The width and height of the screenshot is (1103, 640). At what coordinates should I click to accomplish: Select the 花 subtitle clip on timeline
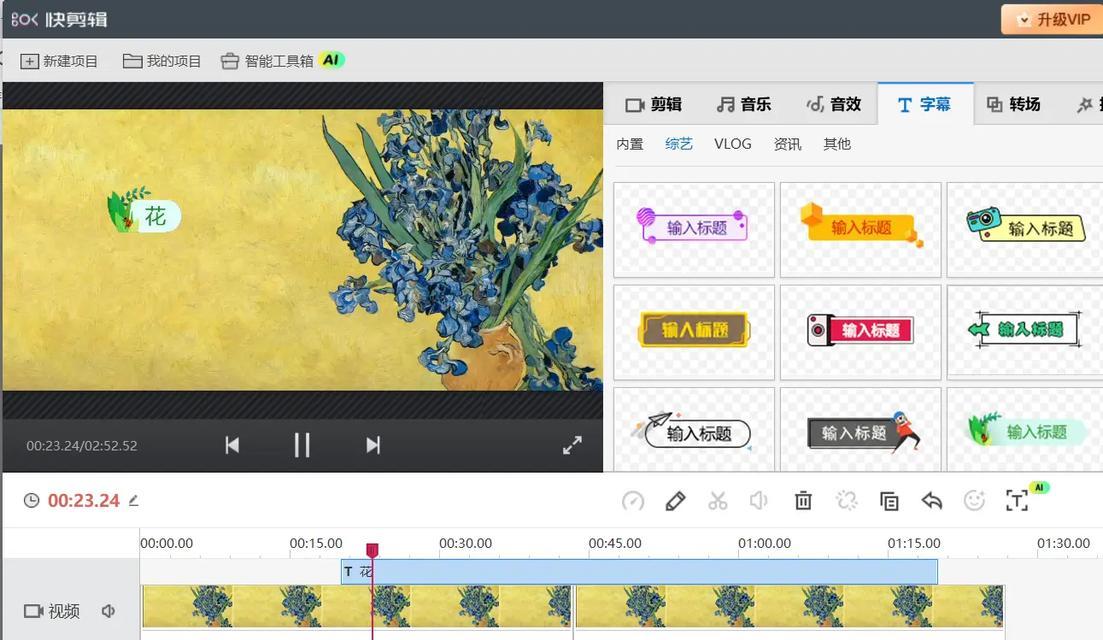pos(639,572)
